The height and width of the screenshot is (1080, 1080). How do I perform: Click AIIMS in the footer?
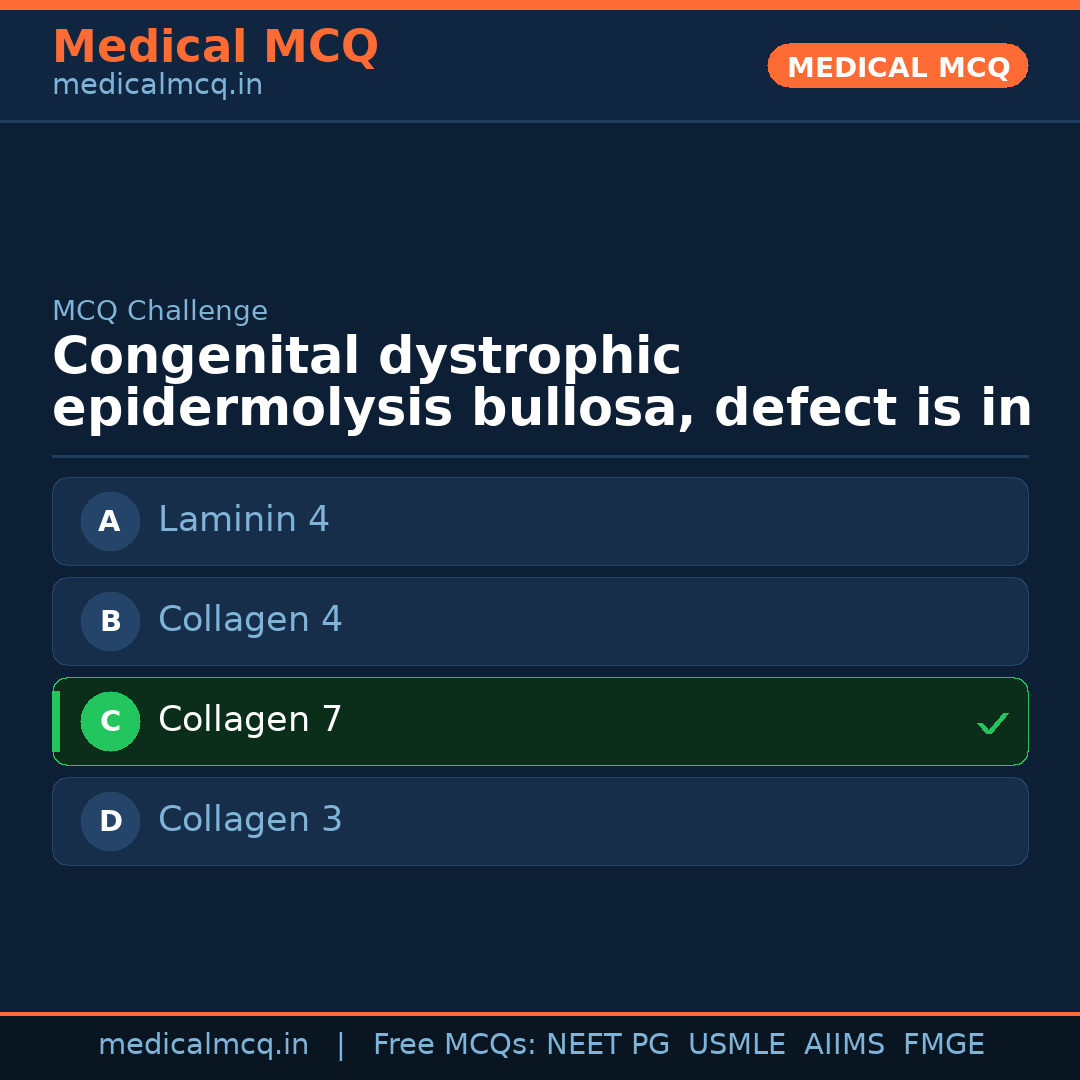pyautogui.click(x=844, y=1045)
